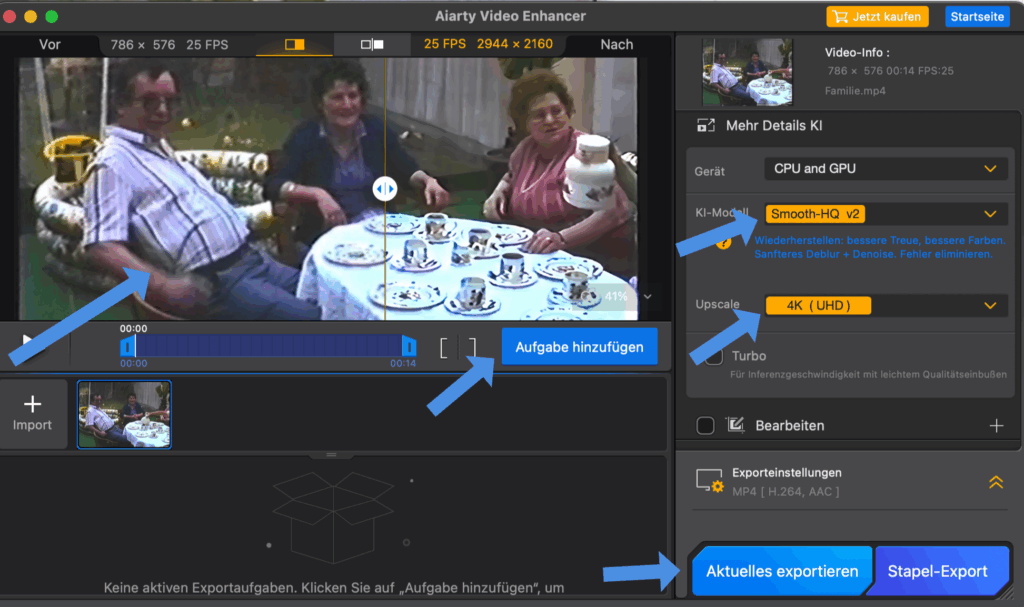Select the split-screen comparison view icon

(294, 45)
